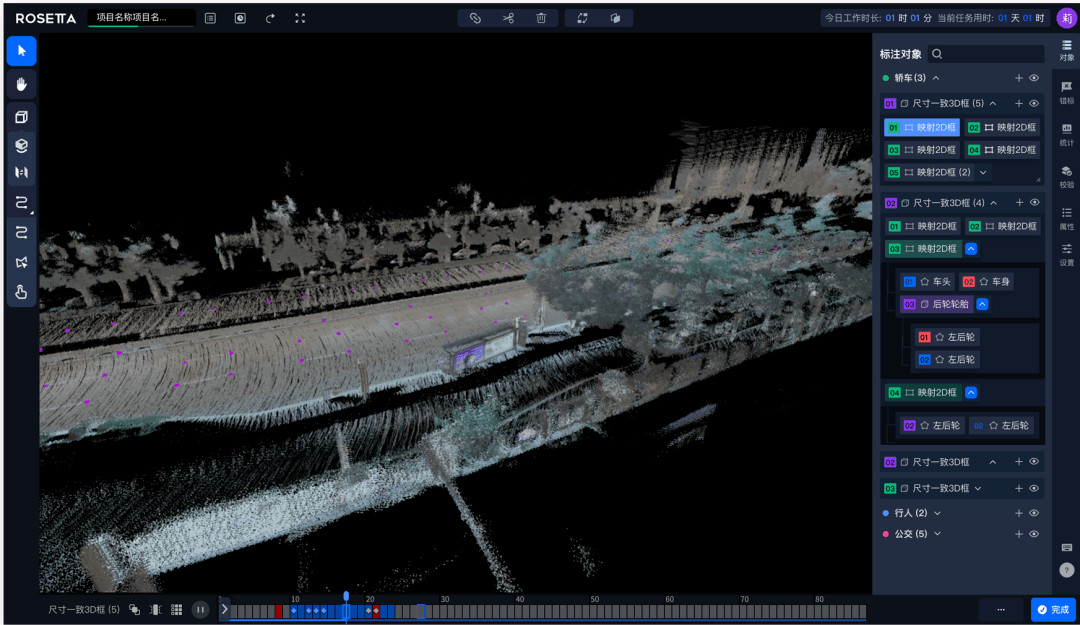
Task: Choose the 3D cube box tool
Action: (x=21, y=116)
